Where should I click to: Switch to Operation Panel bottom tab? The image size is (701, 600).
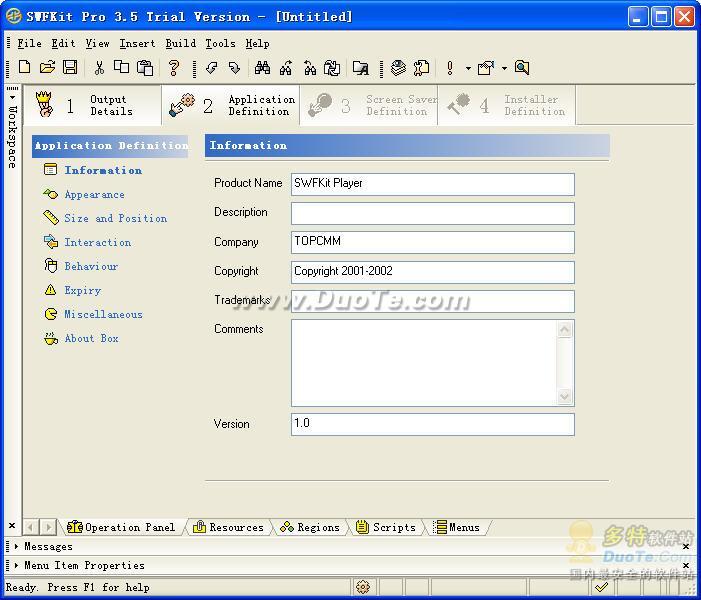click(121, 528)
